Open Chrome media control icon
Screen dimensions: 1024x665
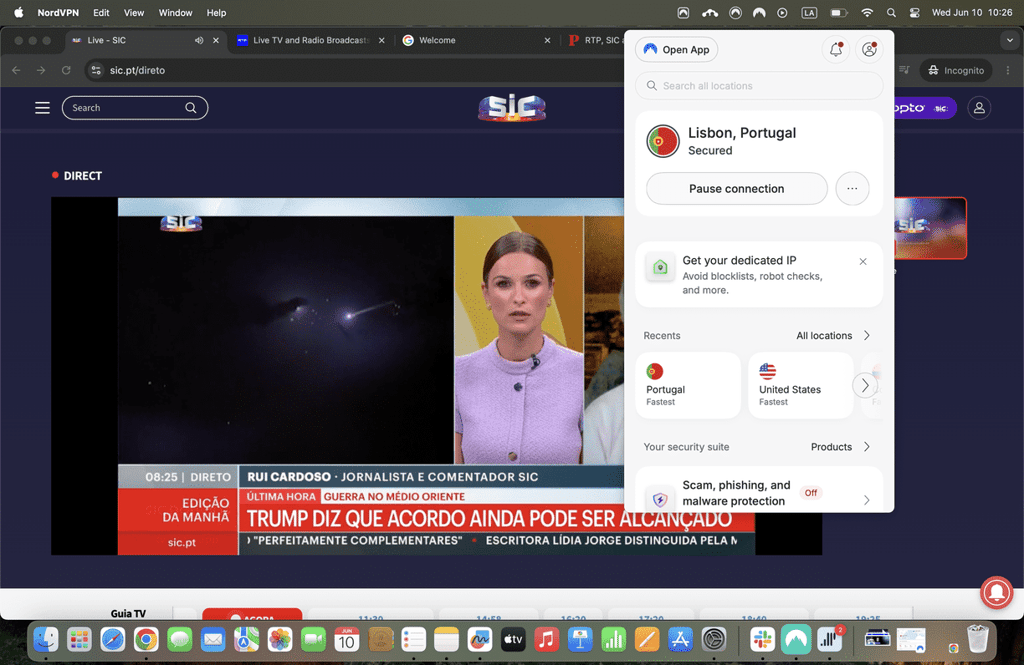pos(904,70)
